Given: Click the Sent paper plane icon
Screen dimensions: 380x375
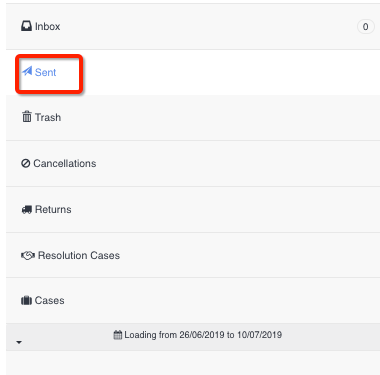Looking at the screenshot, I should click(27, 71).
